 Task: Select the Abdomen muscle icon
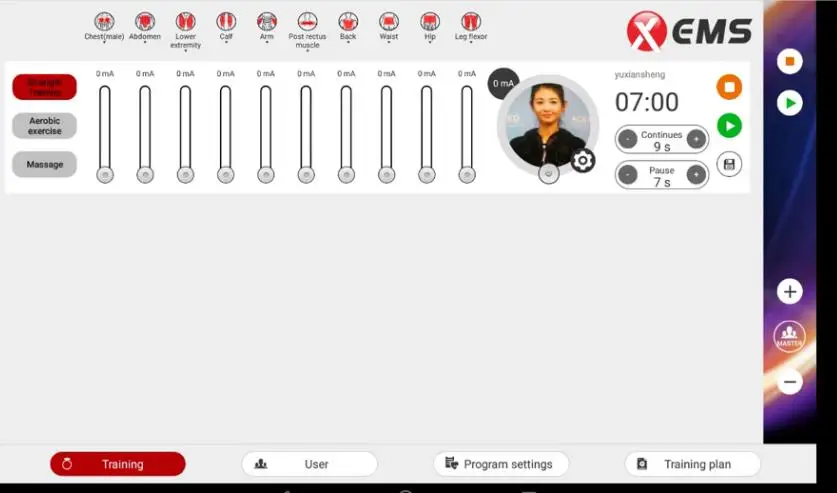145,21
